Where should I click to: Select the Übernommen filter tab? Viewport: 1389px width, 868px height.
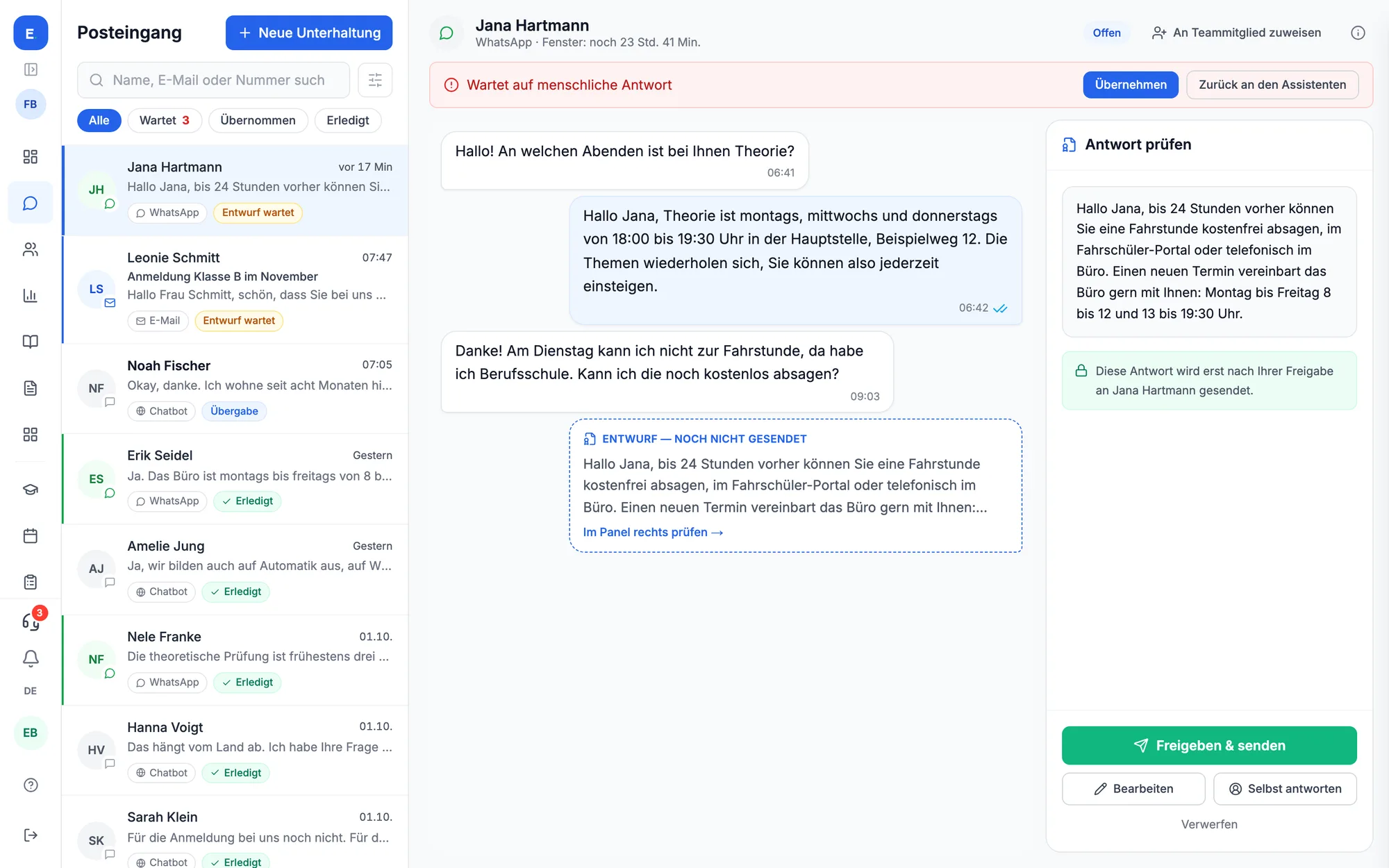click(258, 120)
